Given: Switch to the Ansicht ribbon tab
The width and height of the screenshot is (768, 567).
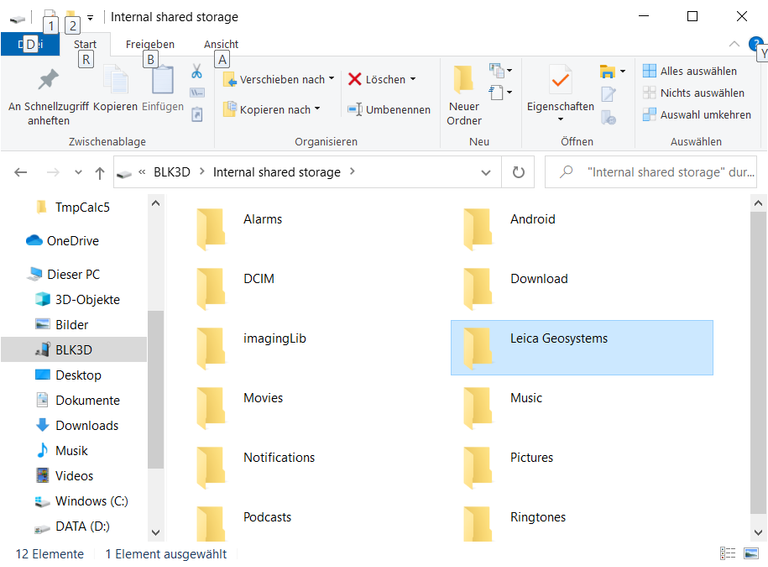Looking at the screenshot, I should (221, 44).
